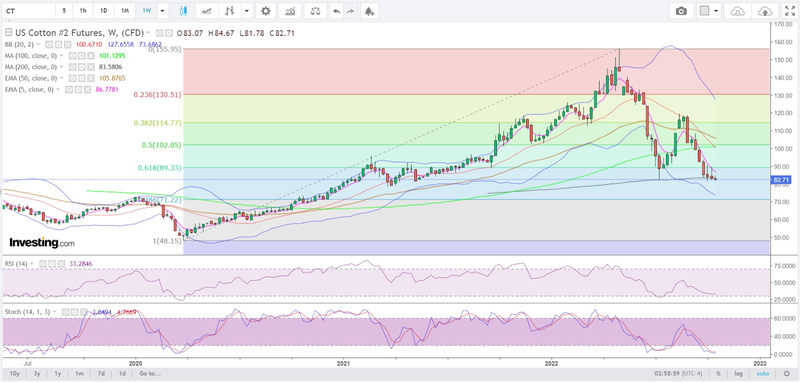This screenshot has width=800, height=382.
Task: Click the undo arrow icon
Action: 336,10
